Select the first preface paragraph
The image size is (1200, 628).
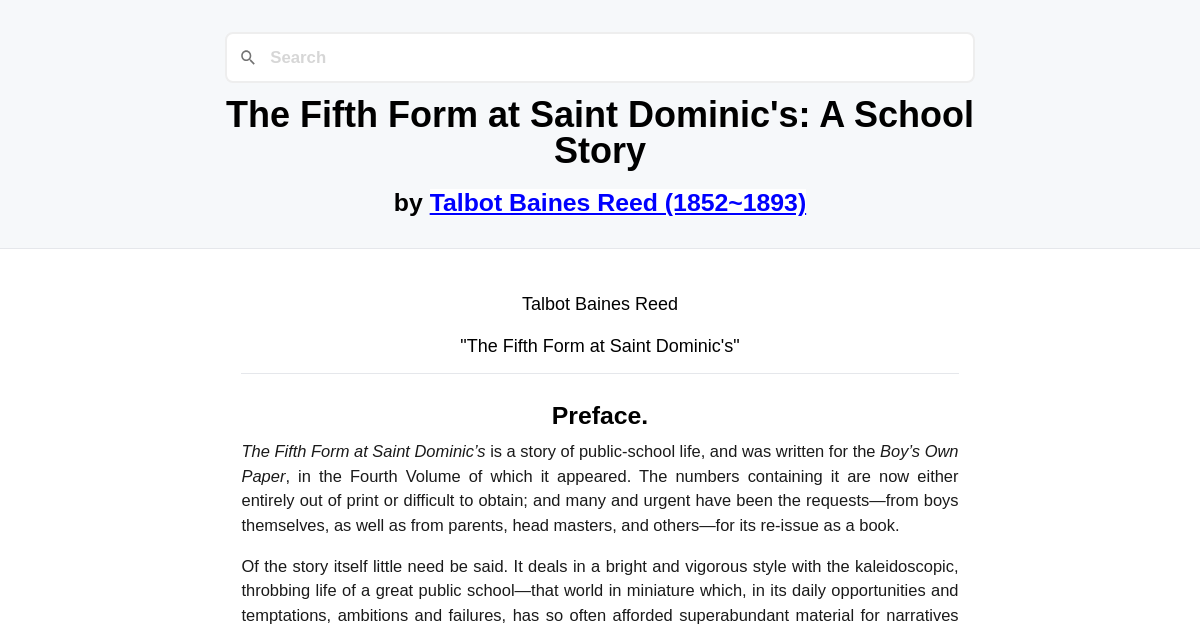click(x=600, y=488)
